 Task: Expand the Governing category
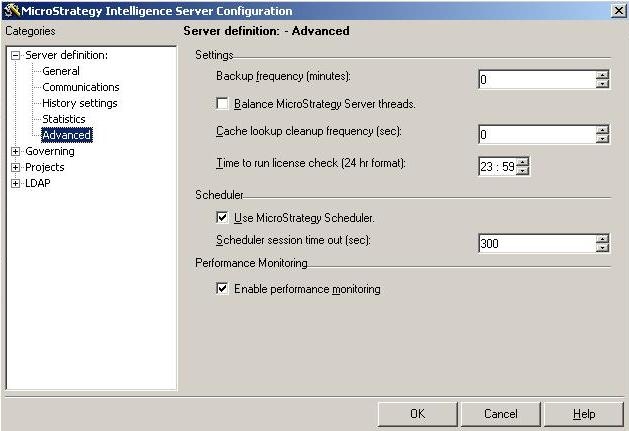pos(15,151)
